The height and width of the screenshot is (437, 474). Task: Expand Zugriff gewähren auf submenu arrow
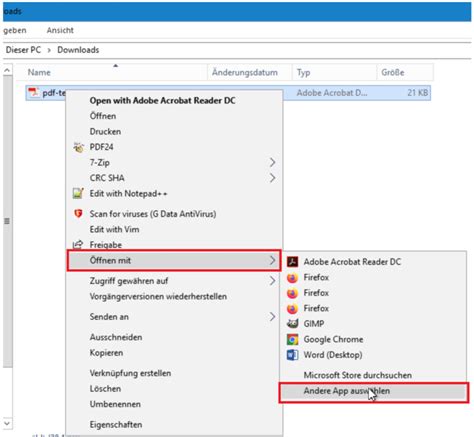tap(272, 281)
